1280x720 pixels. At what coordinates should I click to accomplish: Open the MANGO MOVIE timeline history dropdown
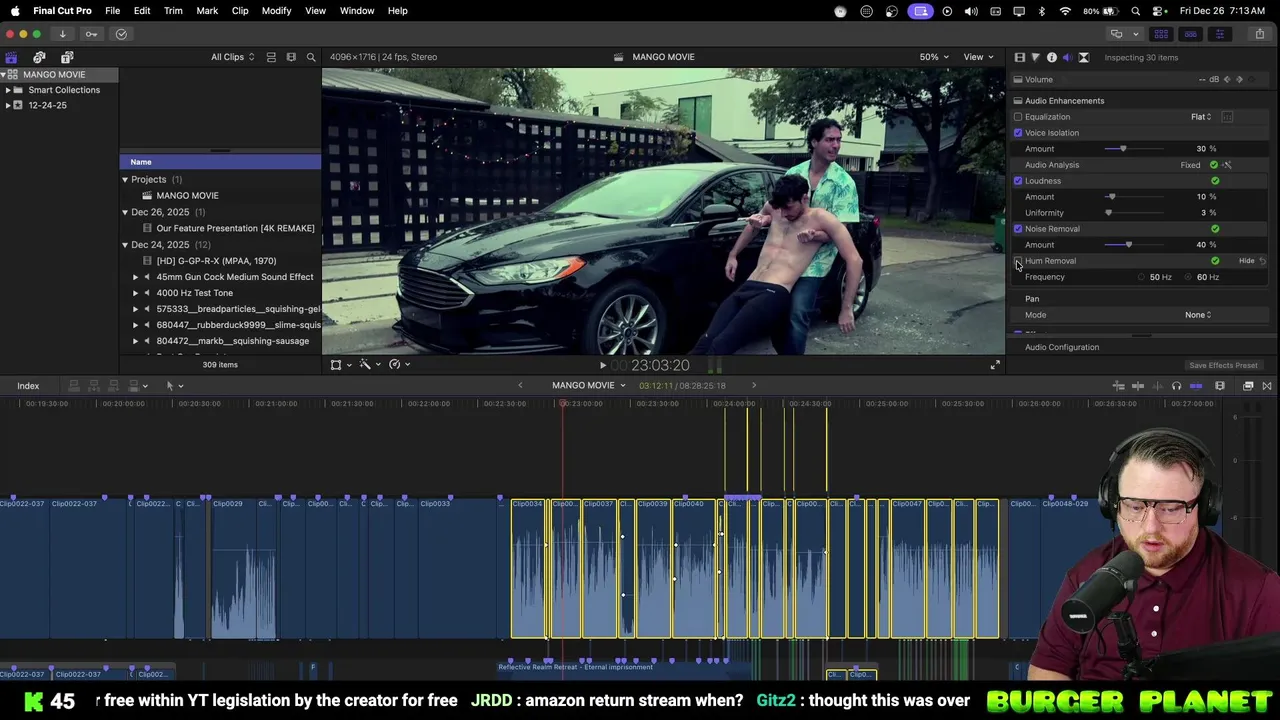589,386
